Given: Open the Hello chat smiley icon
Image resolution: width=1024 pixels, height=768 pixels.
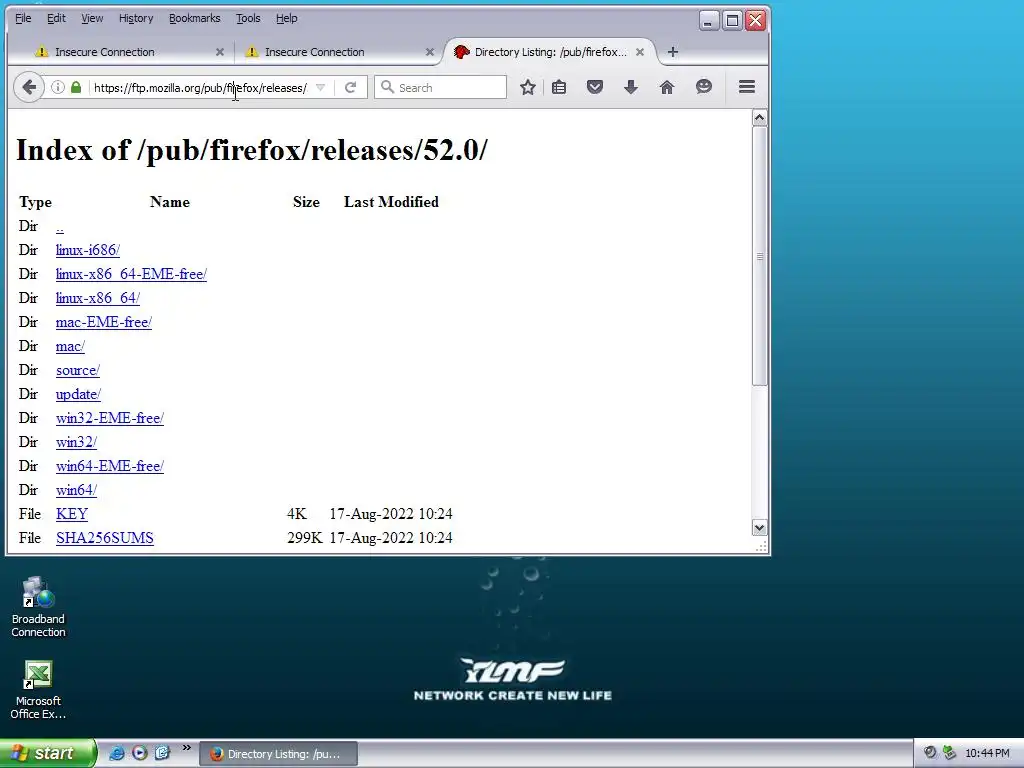Looking at the screenshot, I should pos(703,87).
